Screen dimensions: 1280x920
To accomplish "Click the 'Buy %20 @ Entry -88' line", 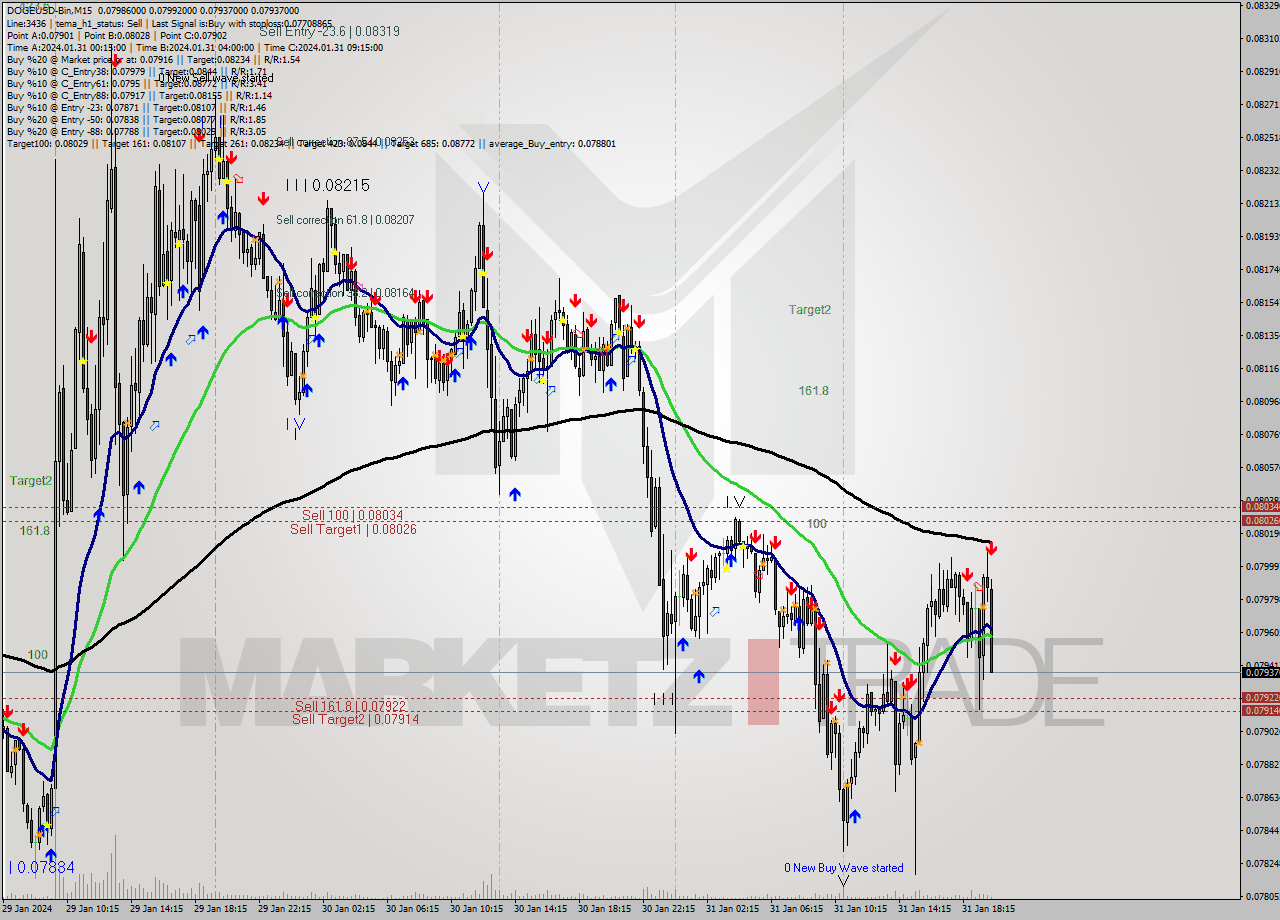I will tap(136, 131).
